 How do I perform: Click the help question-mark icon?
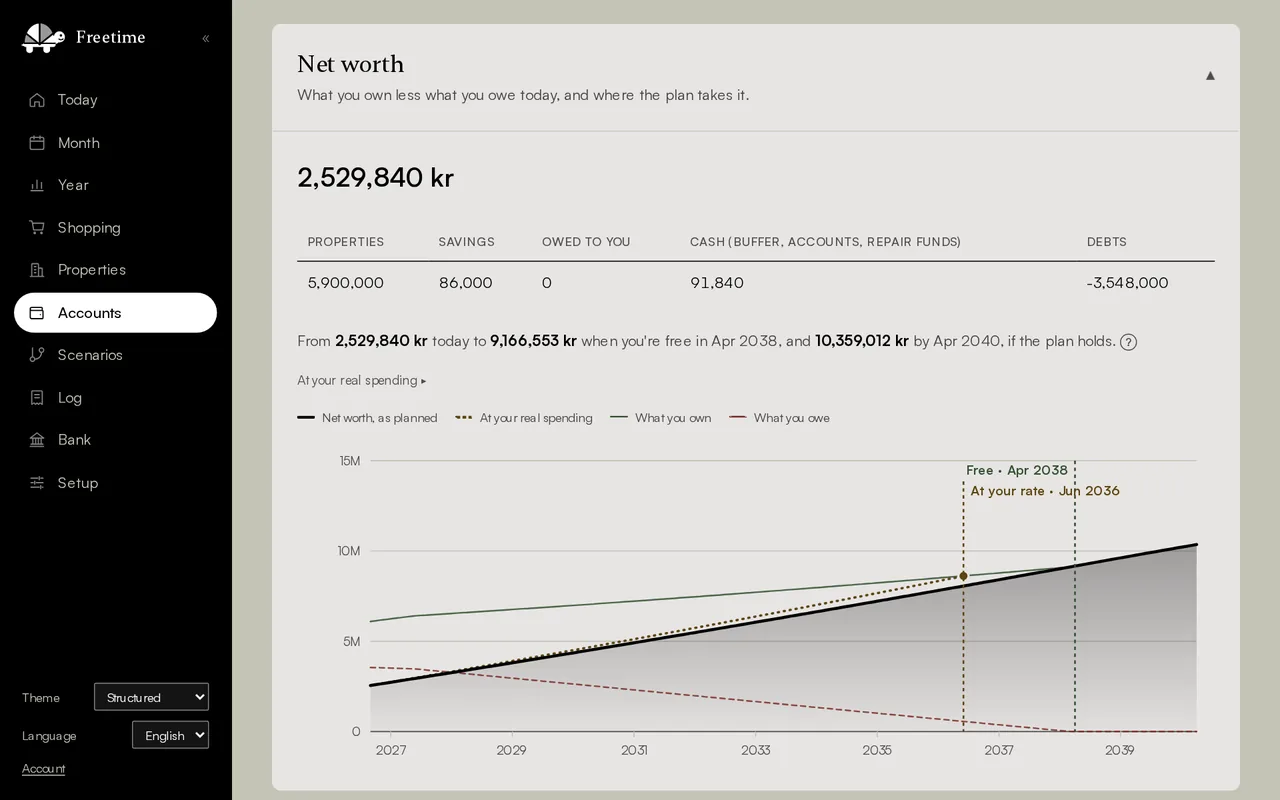point(1128,342)
